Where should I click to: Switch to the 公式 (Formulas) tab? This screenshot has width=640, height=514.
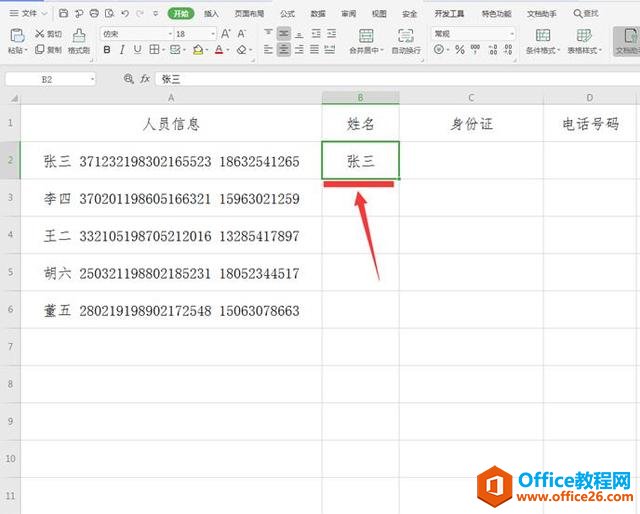(x=287, y=13)
